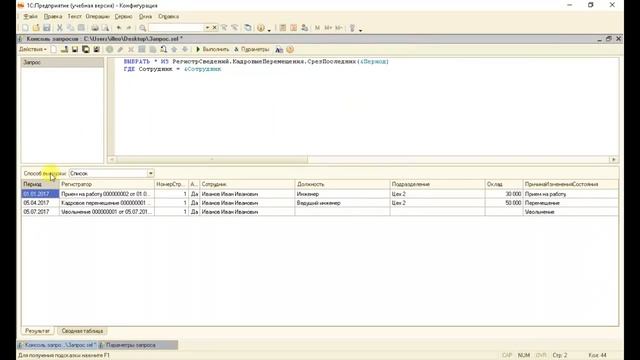640x360 pixels.
Task: Click the Print preview icon
Action: tap(105, 28)
